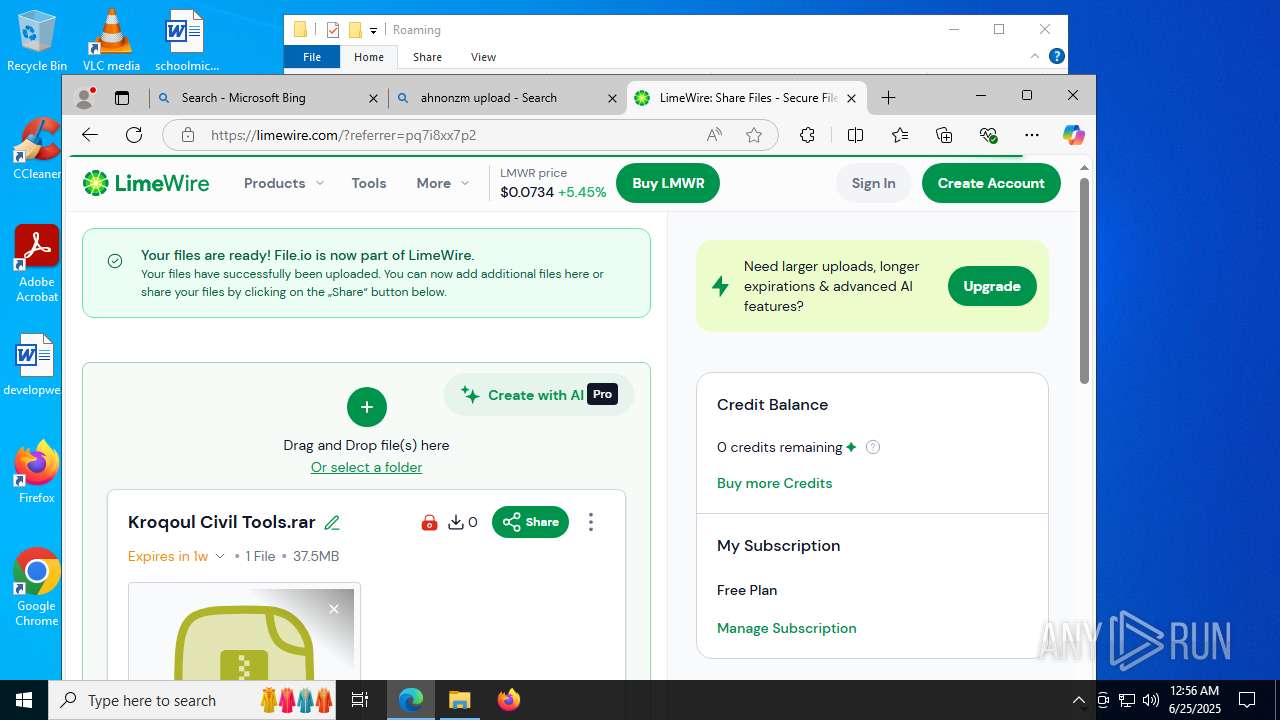Refresh the LimeWire page
The height and width of the screenshot is (720, 1280).
134,135
